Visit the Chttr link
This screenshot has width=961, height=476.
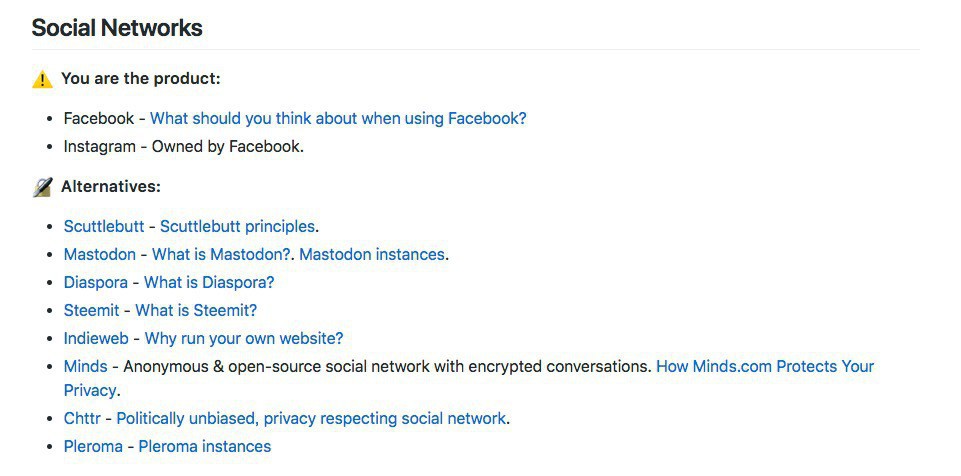[82, 418]
